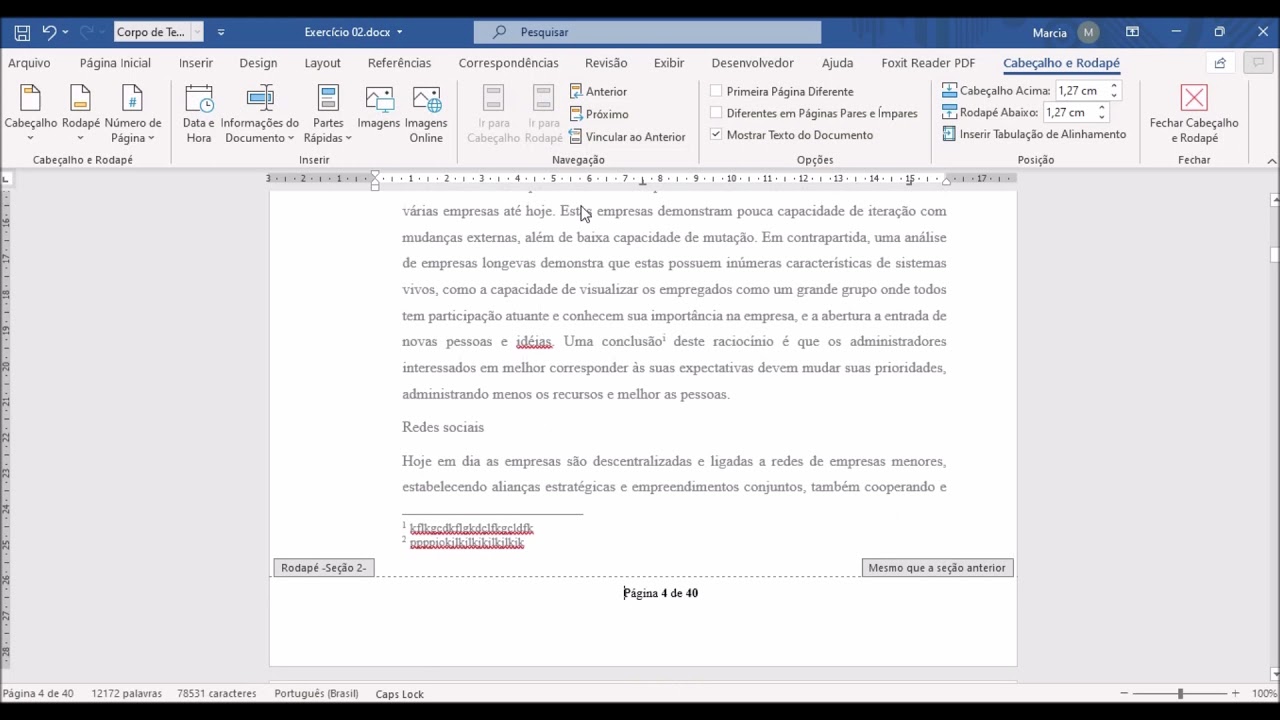Click the 12172 palavras word count
The height and width of the screenshot is (720, 1280).
click(x=128, y=694)
